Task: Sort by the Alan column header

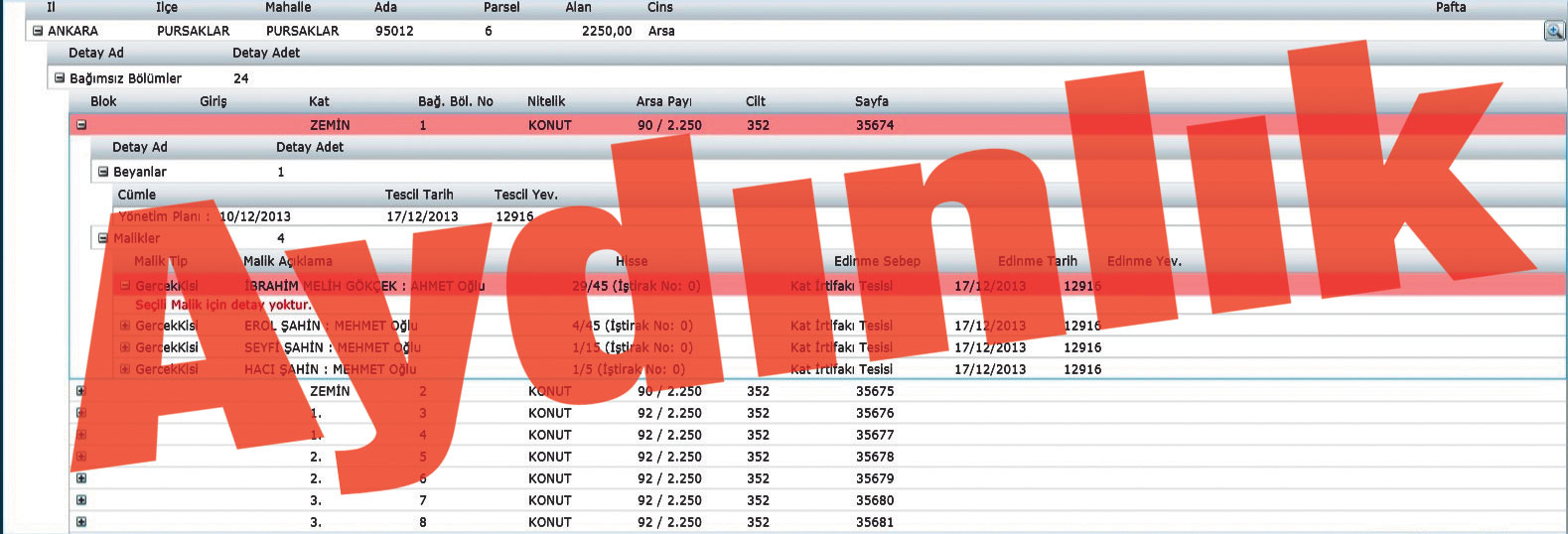Action: click(x=578, y=7)
